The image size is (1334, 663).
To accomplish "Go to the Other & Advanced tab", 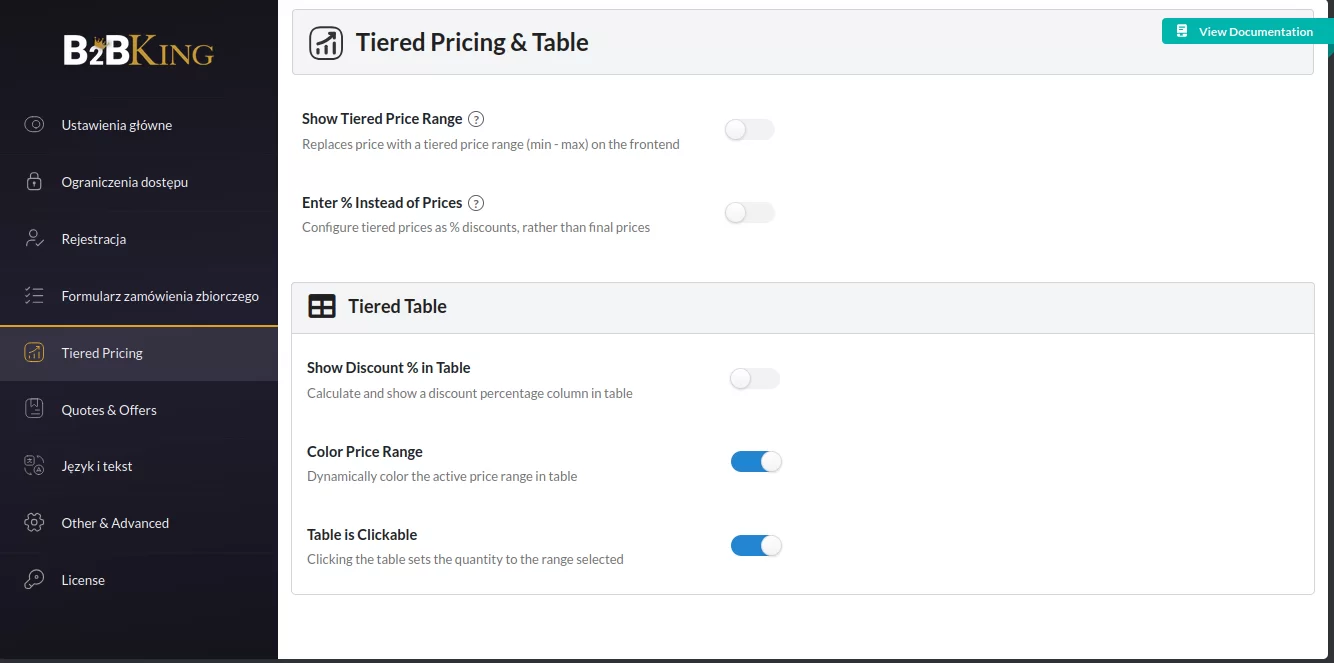I will point(115,523).
